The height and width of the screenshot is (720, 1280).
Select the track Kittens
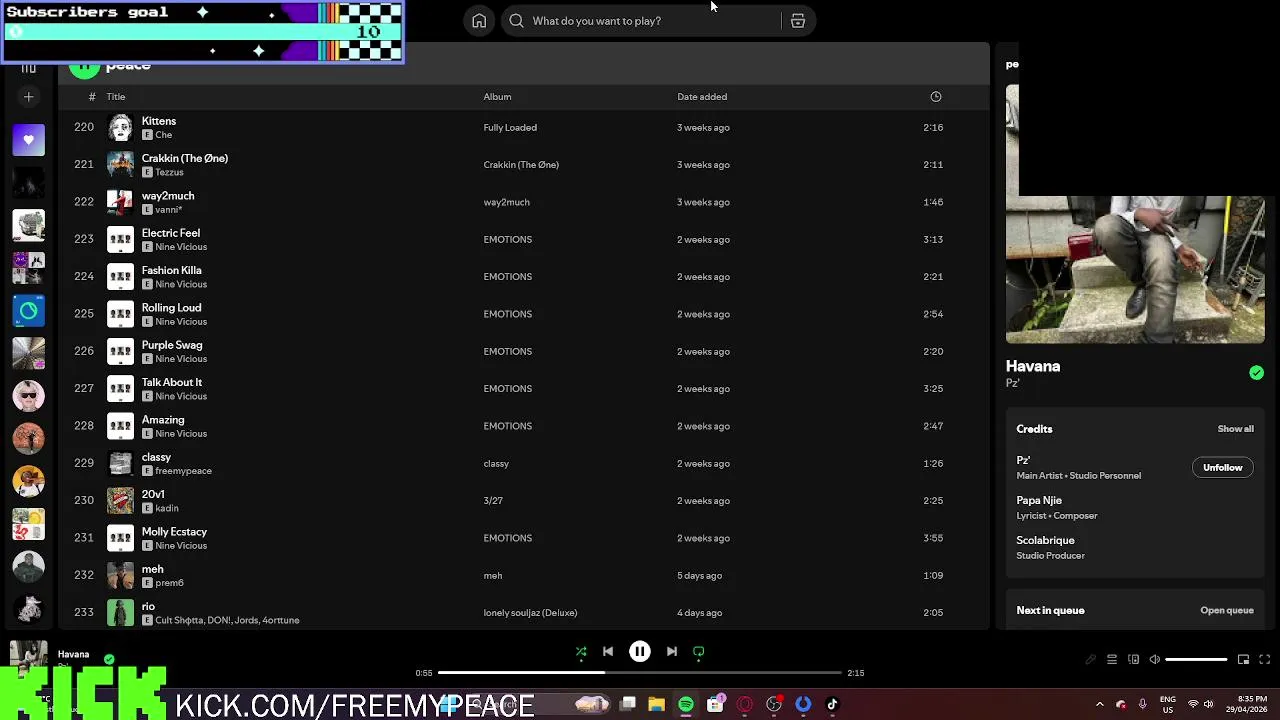pos(158,121)
